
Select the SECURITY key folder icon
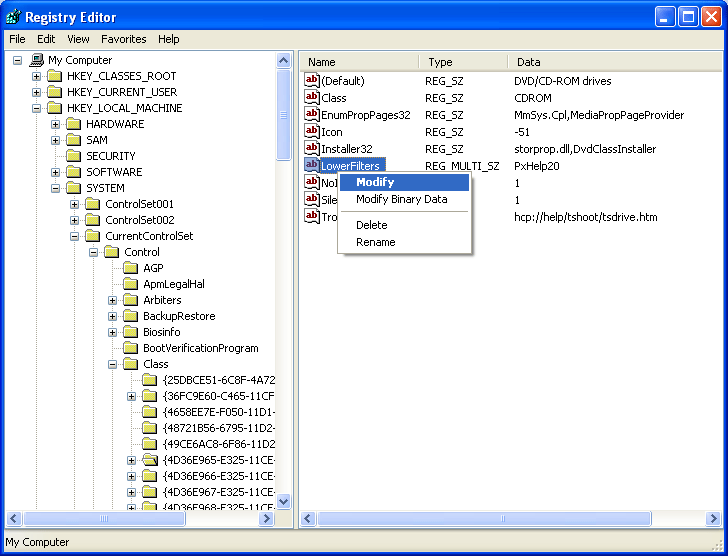point(73,156)
